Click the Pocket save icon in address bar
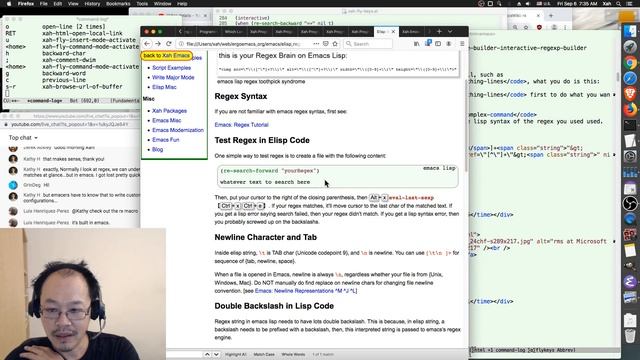 326,44
